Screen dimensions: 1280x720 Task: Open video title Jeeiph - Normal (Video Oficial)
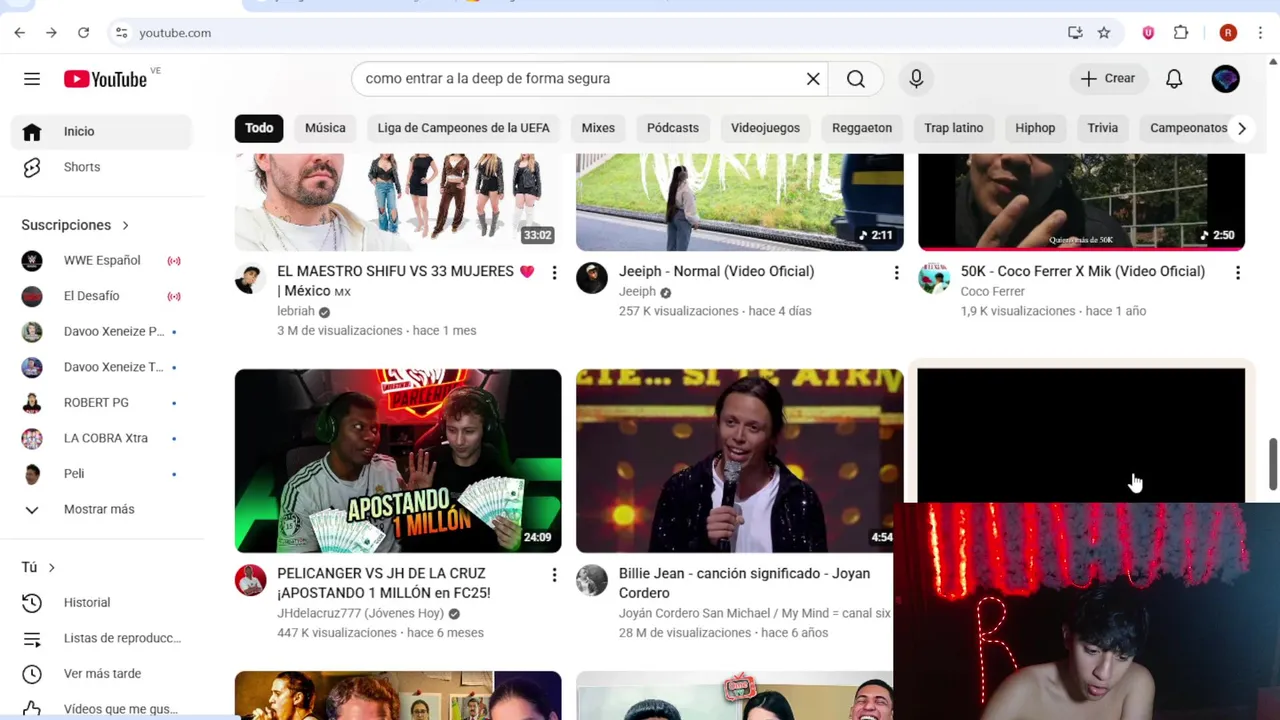pos(716,271)
